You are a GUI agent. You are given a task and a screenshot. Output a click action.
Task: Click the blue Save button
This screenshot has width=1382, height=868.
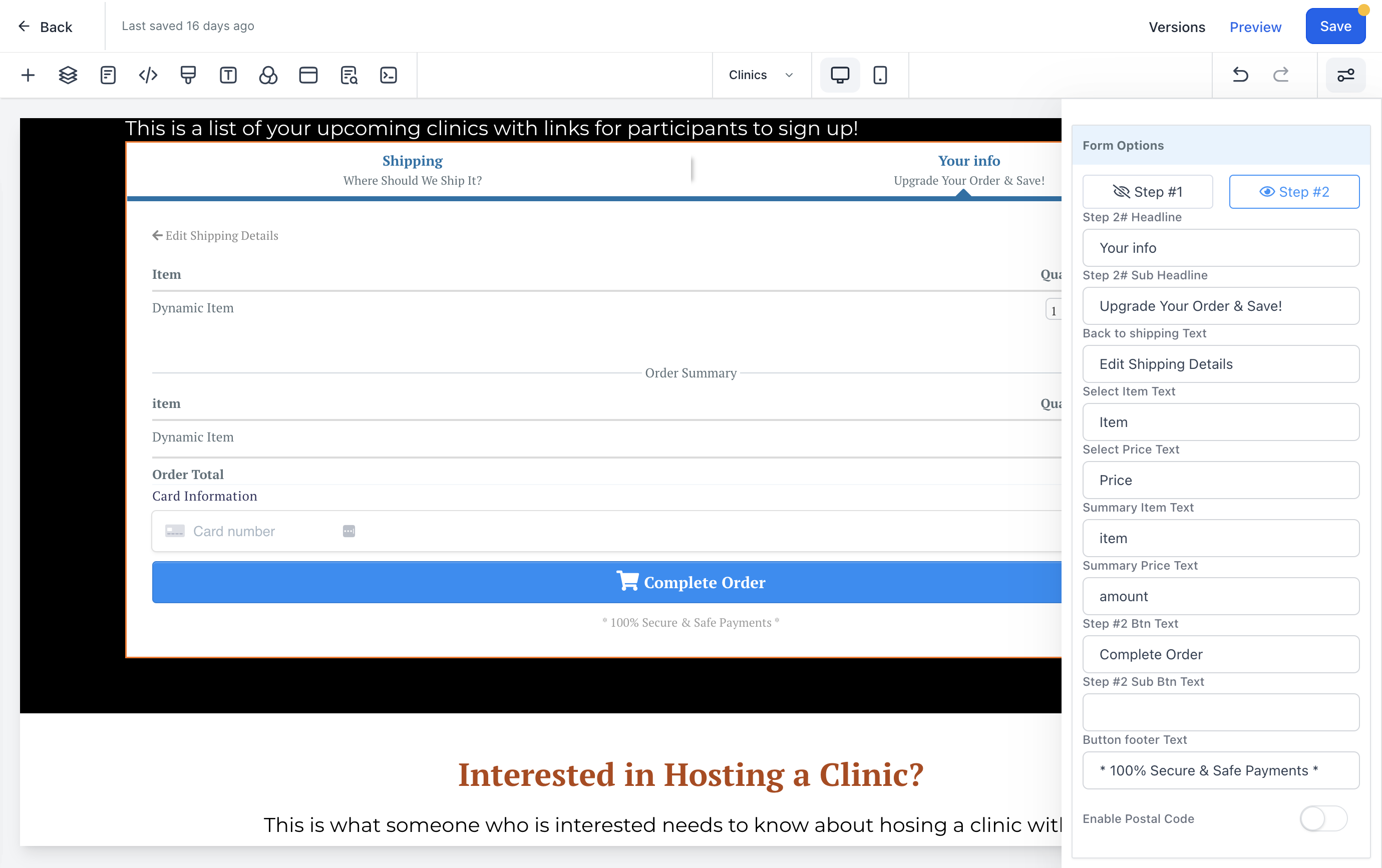(x=1335, y=27)
